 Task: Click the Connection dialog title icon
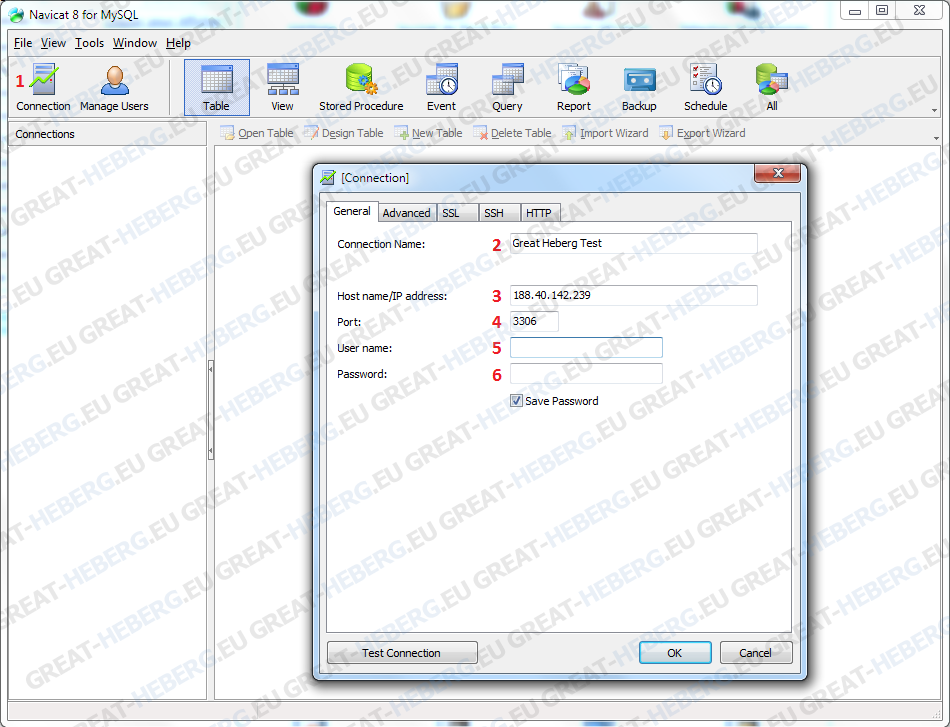tap(328, 178)
